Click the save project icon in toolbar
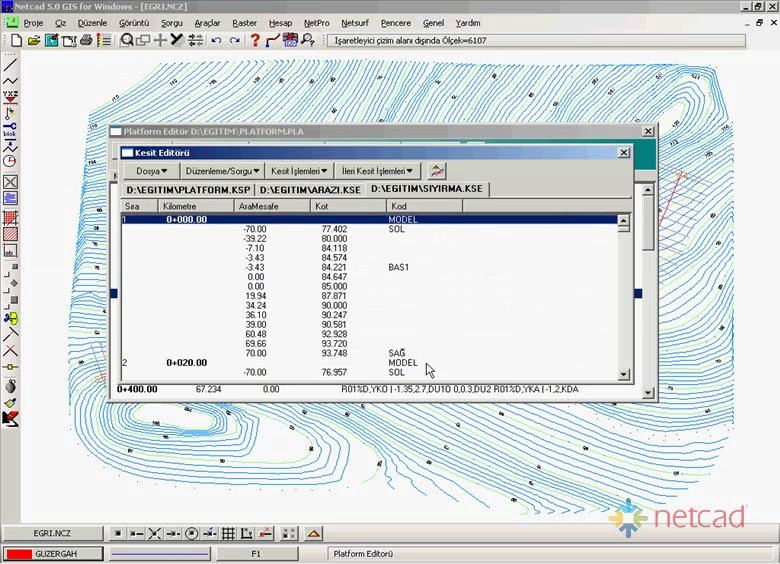This screenshot has height=564, width=780. [51, 40]
